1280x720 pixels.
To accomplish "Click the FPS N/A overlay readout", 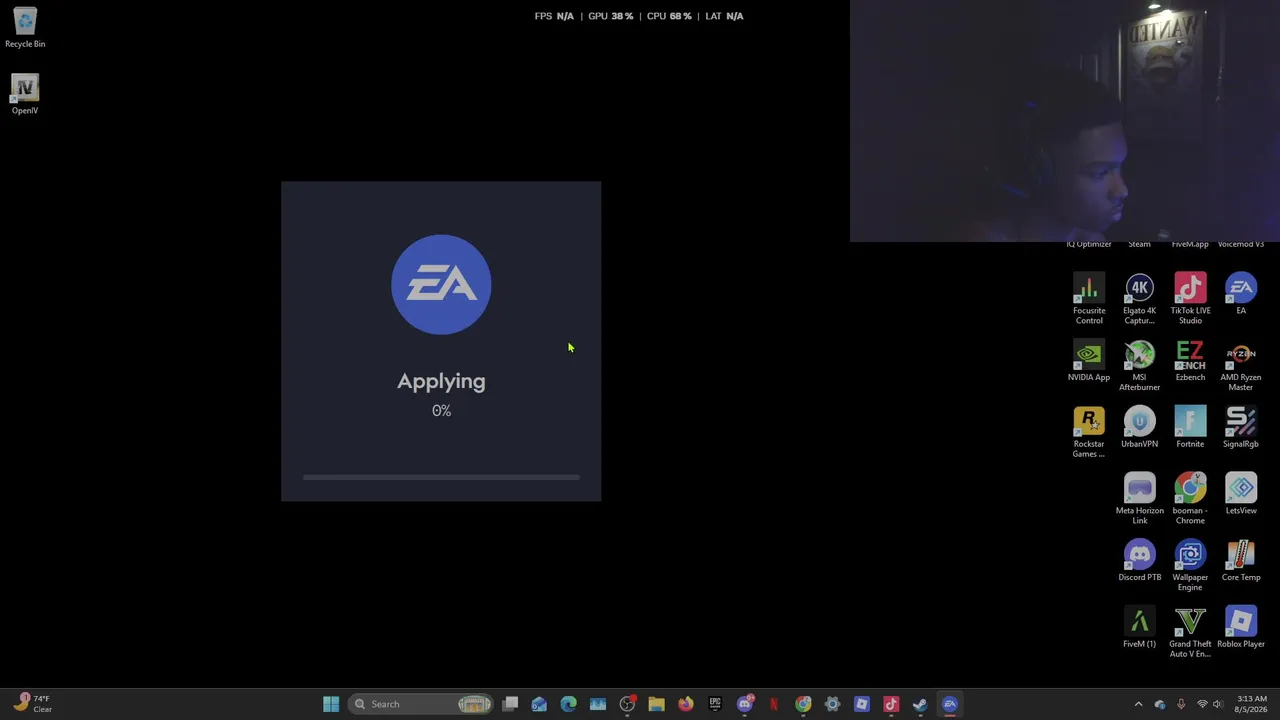I will coord(554,16).
